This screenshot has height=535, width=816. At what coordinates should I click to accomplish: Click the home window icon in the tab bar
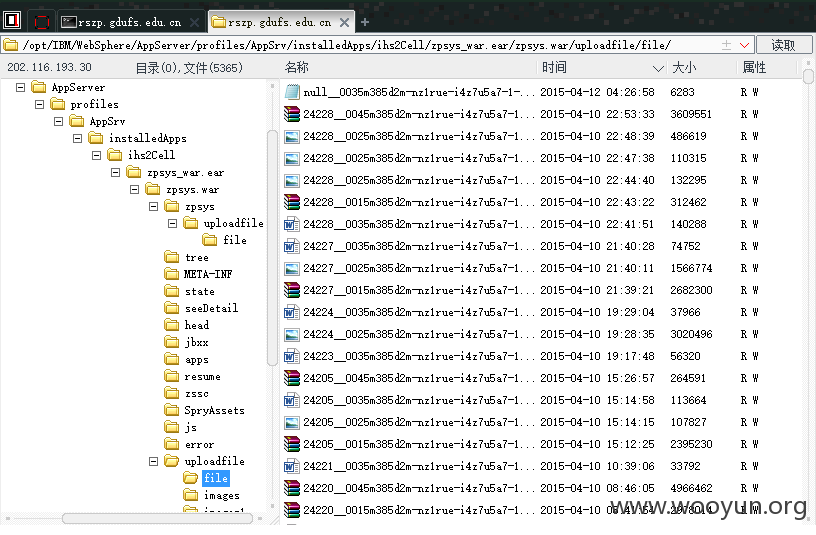point(11,21)
